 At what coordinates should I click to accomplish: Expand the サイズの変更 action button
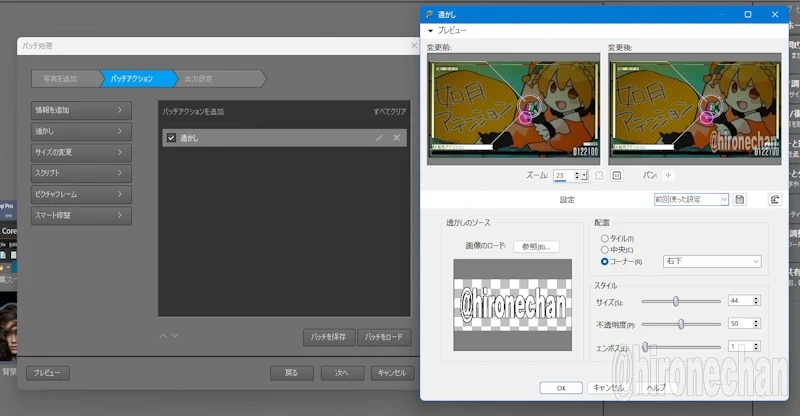[81, 153]
